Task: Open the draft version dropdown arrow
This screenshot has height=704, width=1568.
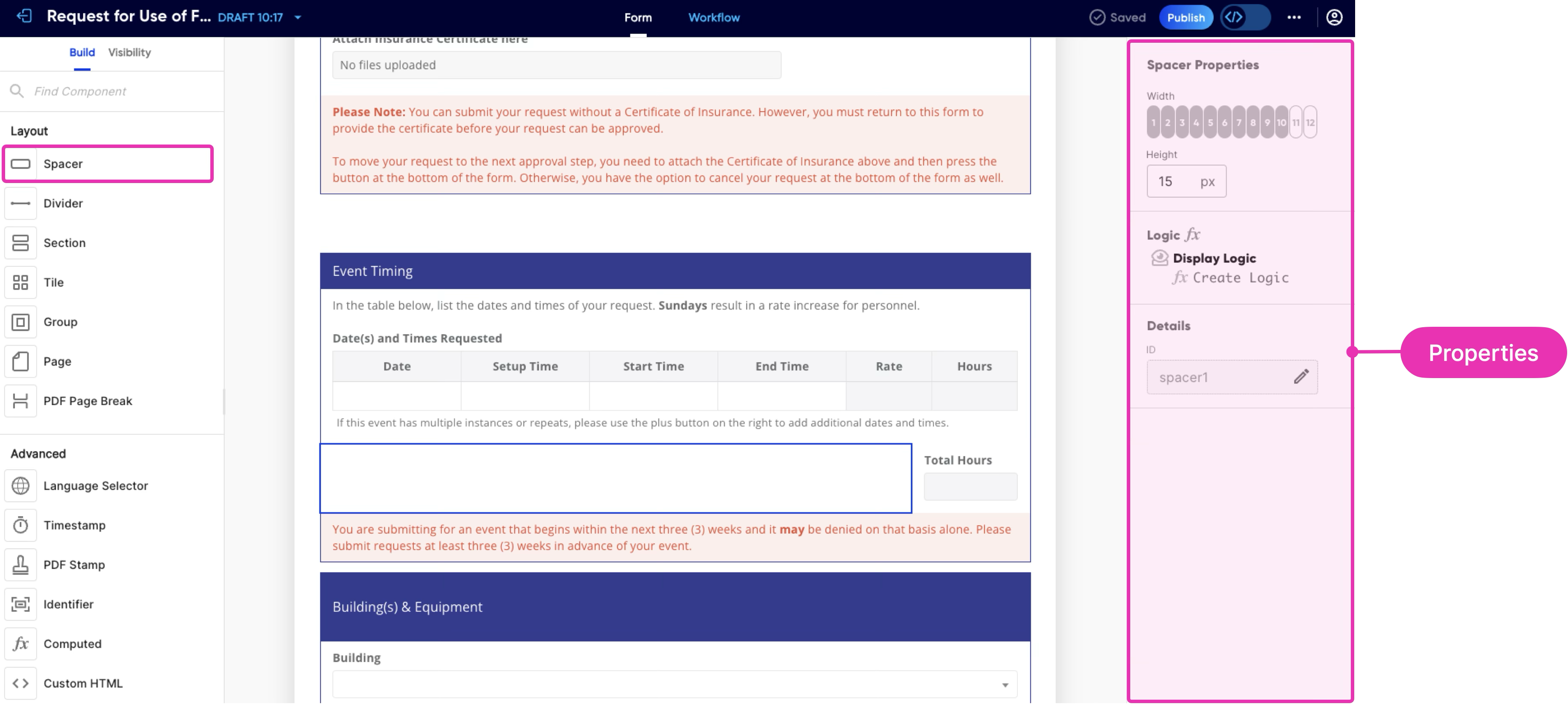Action: 298,18
